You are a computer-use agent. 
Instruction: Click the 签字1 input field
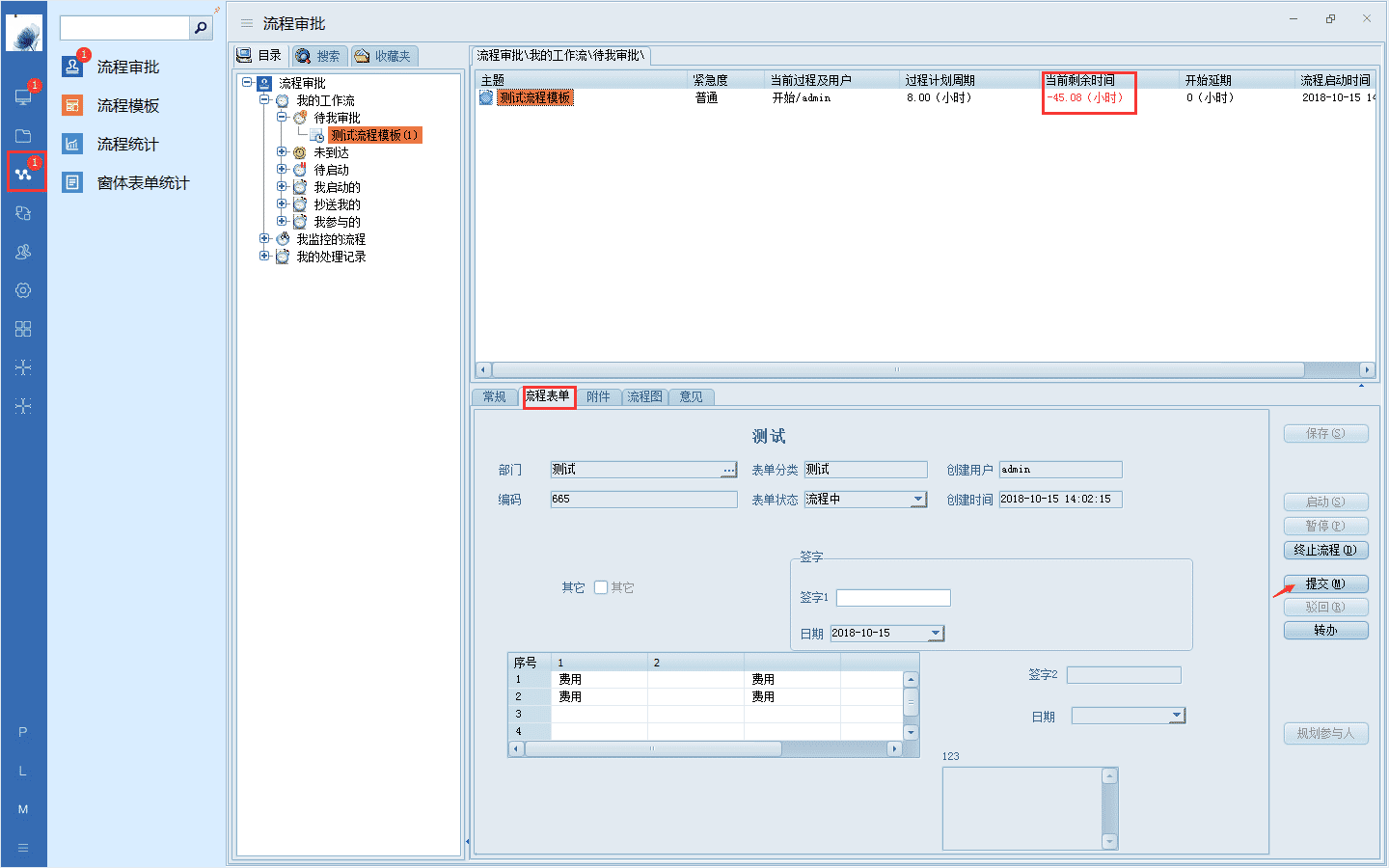pyautogui.click(x=893, y=598)
